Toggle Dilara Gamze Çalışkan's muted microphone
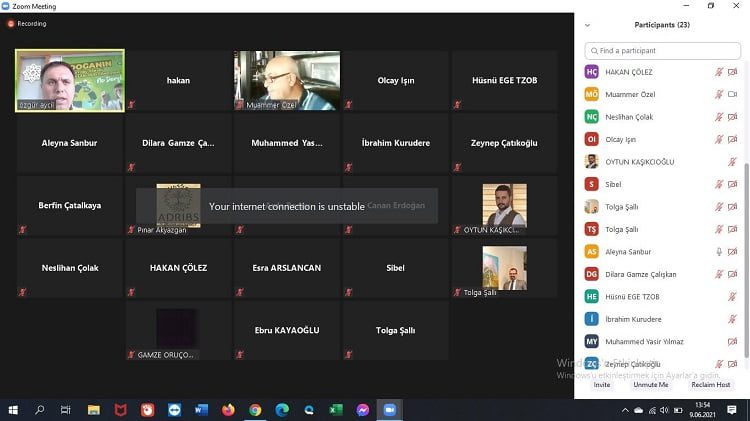The height and width of the screenshot is (421, 750). (719, 274)
